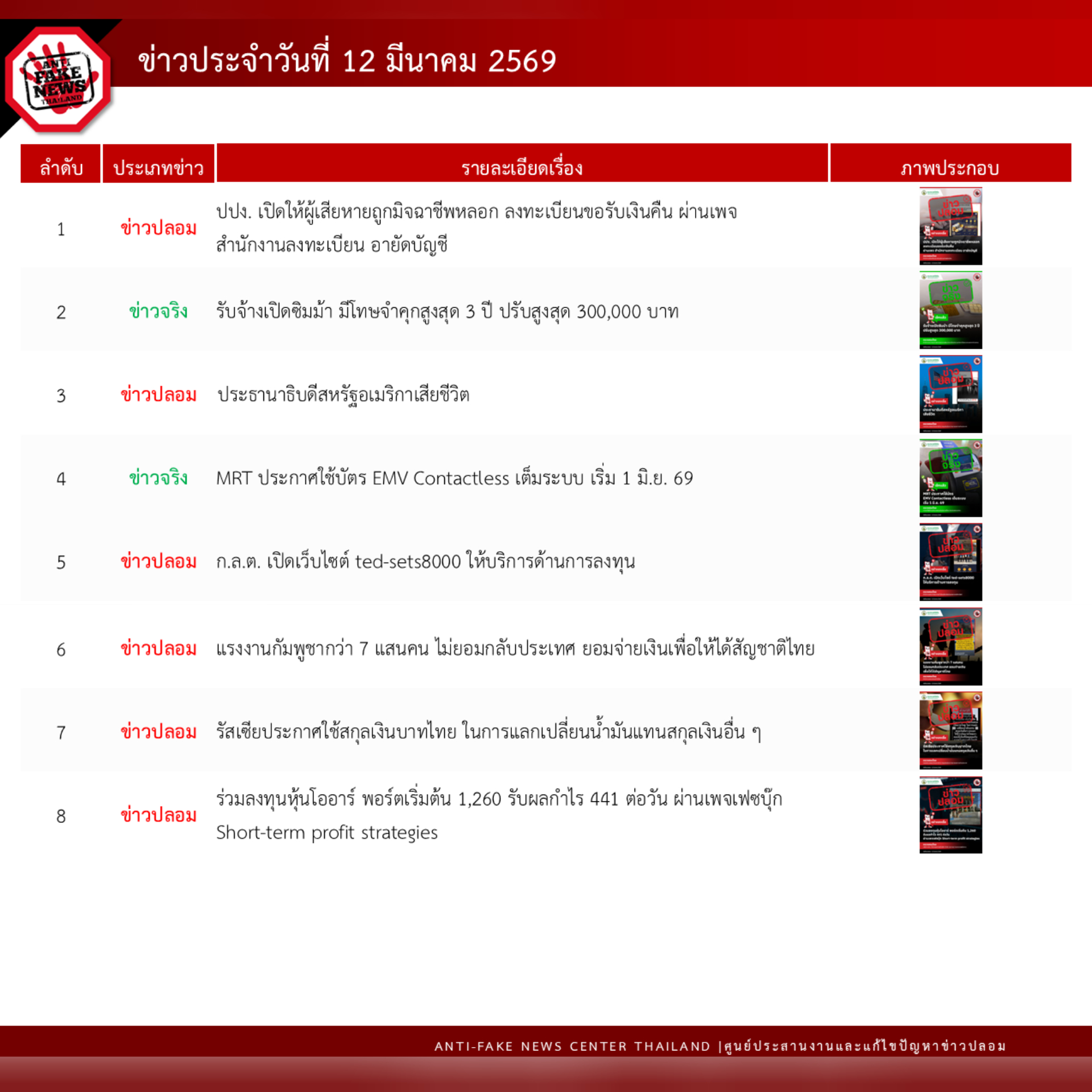Click the date title 12 มีนาคม 2569

click(347, 61)
